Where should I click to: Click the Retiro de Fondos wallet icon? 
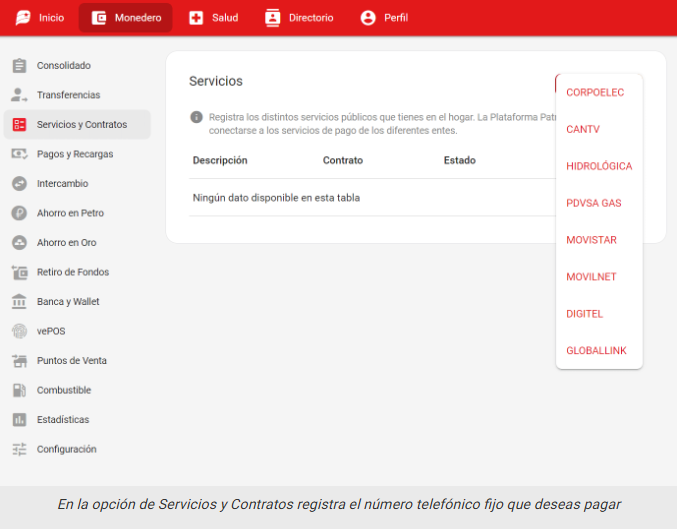point(19,272)
